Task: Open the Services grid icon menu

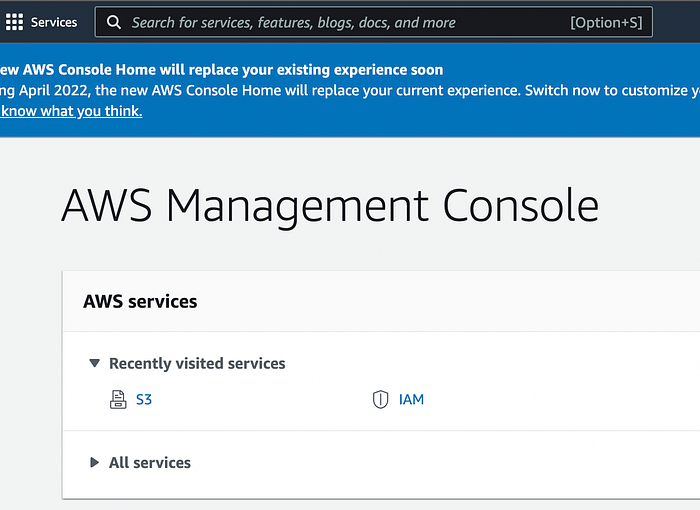Action: [14, 22]
